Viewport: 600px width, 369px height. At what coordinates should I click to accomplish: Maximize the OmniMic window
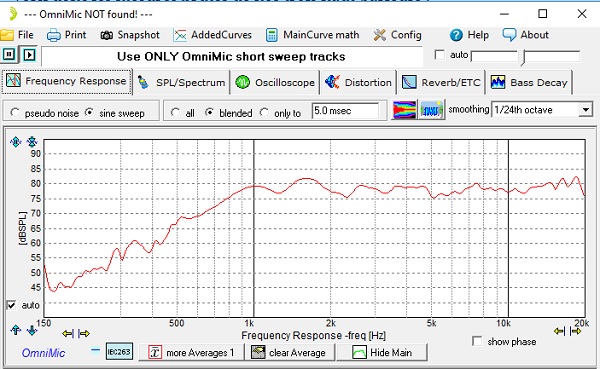[x=543, y=14]
